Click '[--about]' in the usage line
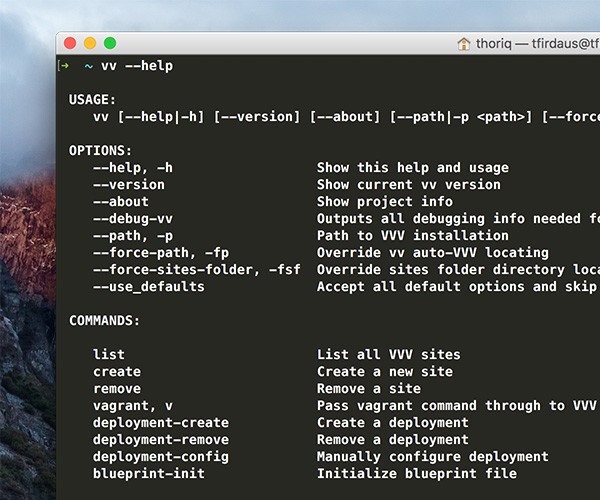The image size is (600, 500). tap(345, 116)
